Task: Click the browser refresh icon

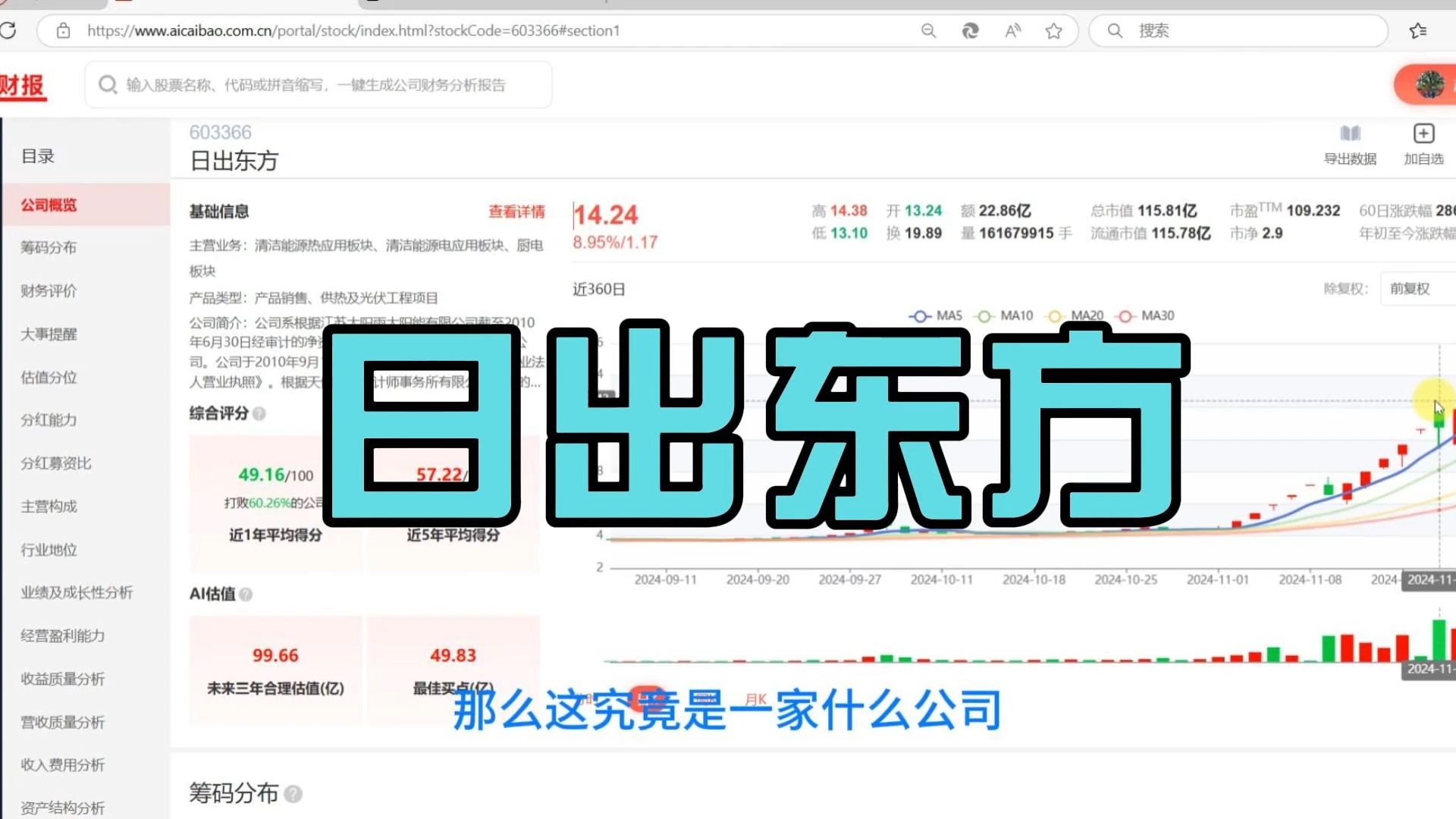Action: (x=8, y=30)
